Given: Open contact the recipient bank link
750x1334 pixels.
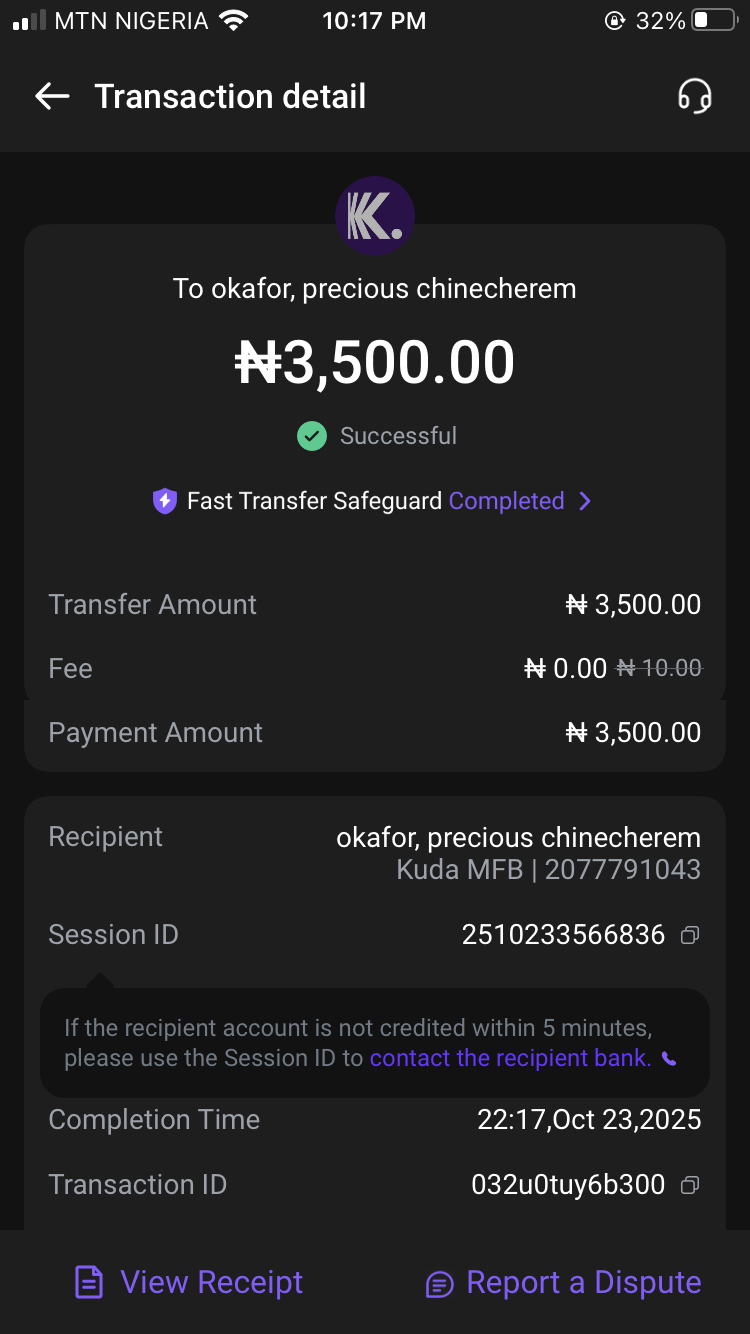Looking at the screenshot, I should click(510, 1058).
